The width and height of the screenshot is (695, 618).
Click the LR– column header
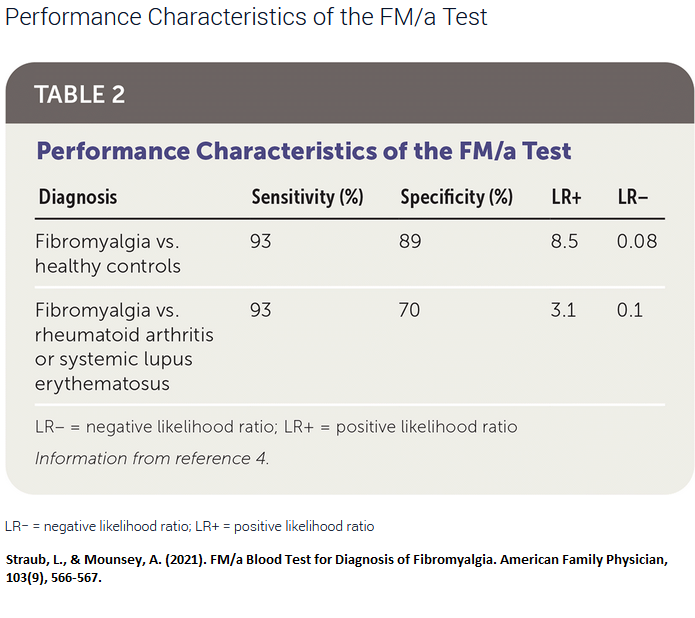(633, 197)
